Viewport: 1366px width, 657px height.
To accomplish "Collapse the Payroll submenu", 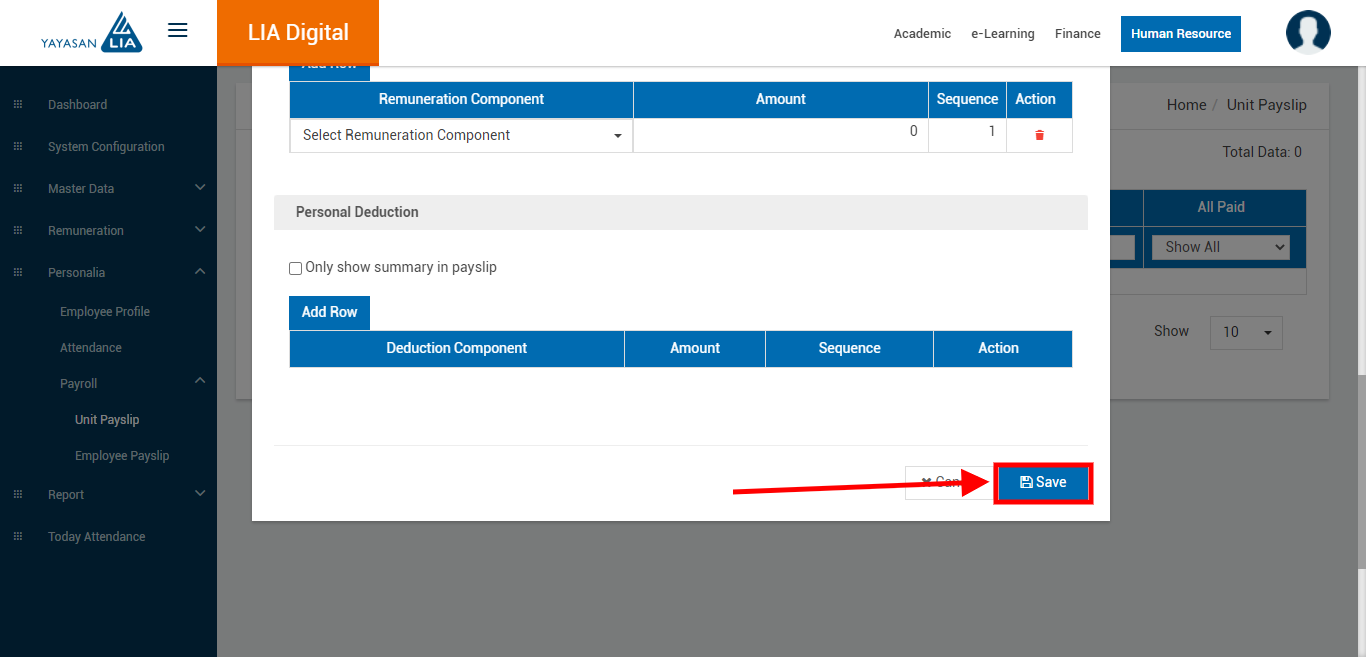I will click(x=199, y=381).
